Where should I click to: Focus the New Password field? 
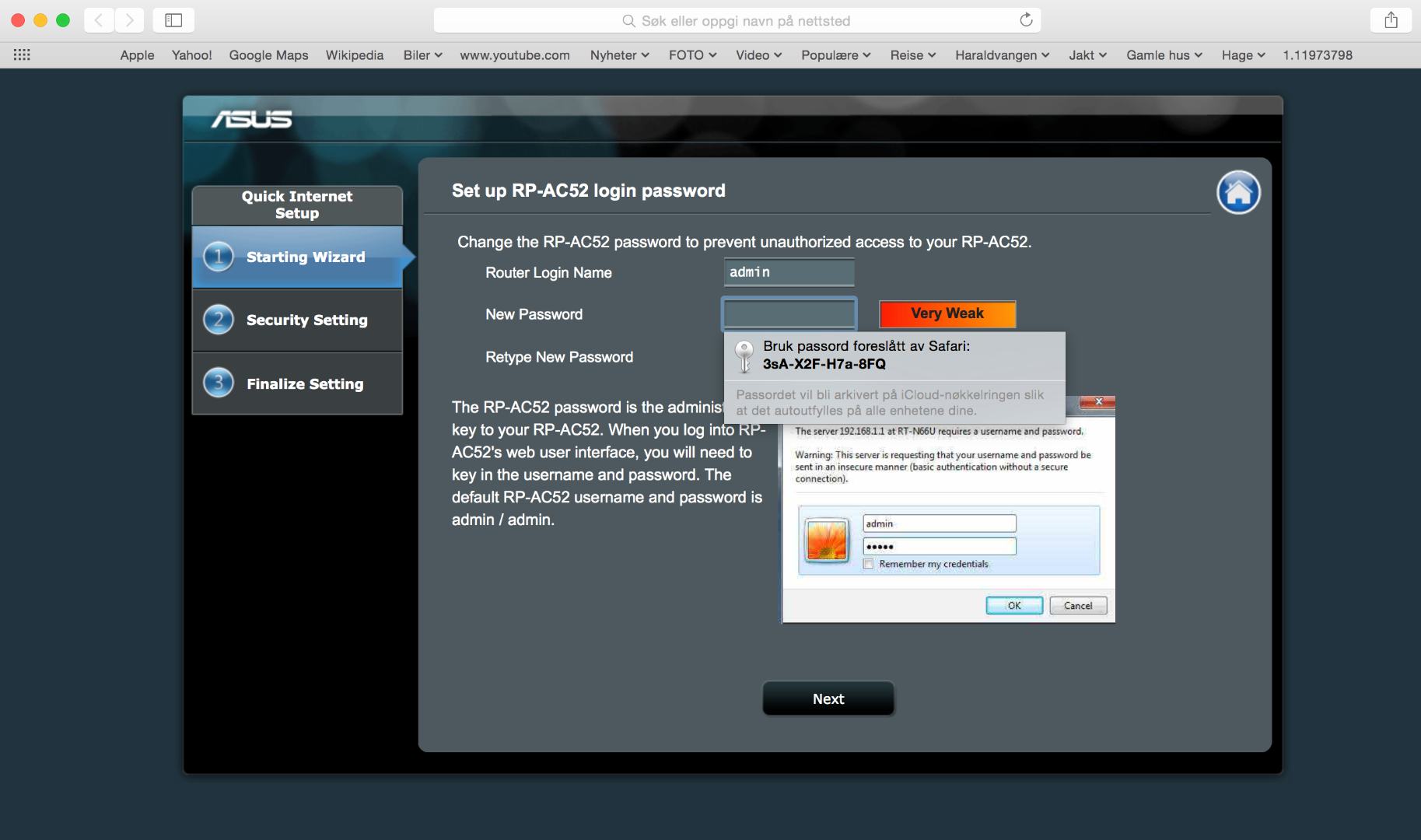(x=789, y=313)
